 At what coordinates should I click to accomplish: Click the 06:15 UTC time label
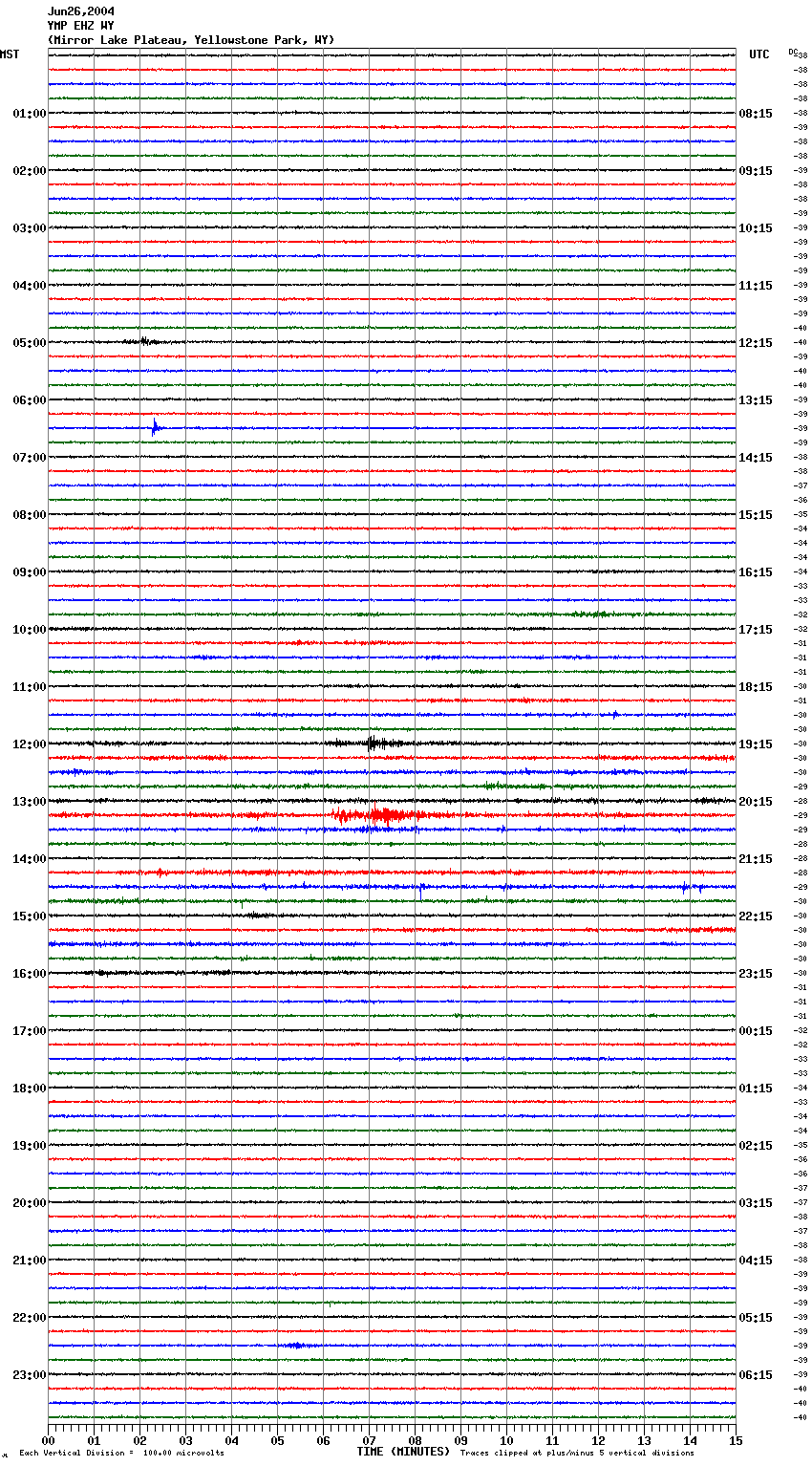[x=756, y=1375]
